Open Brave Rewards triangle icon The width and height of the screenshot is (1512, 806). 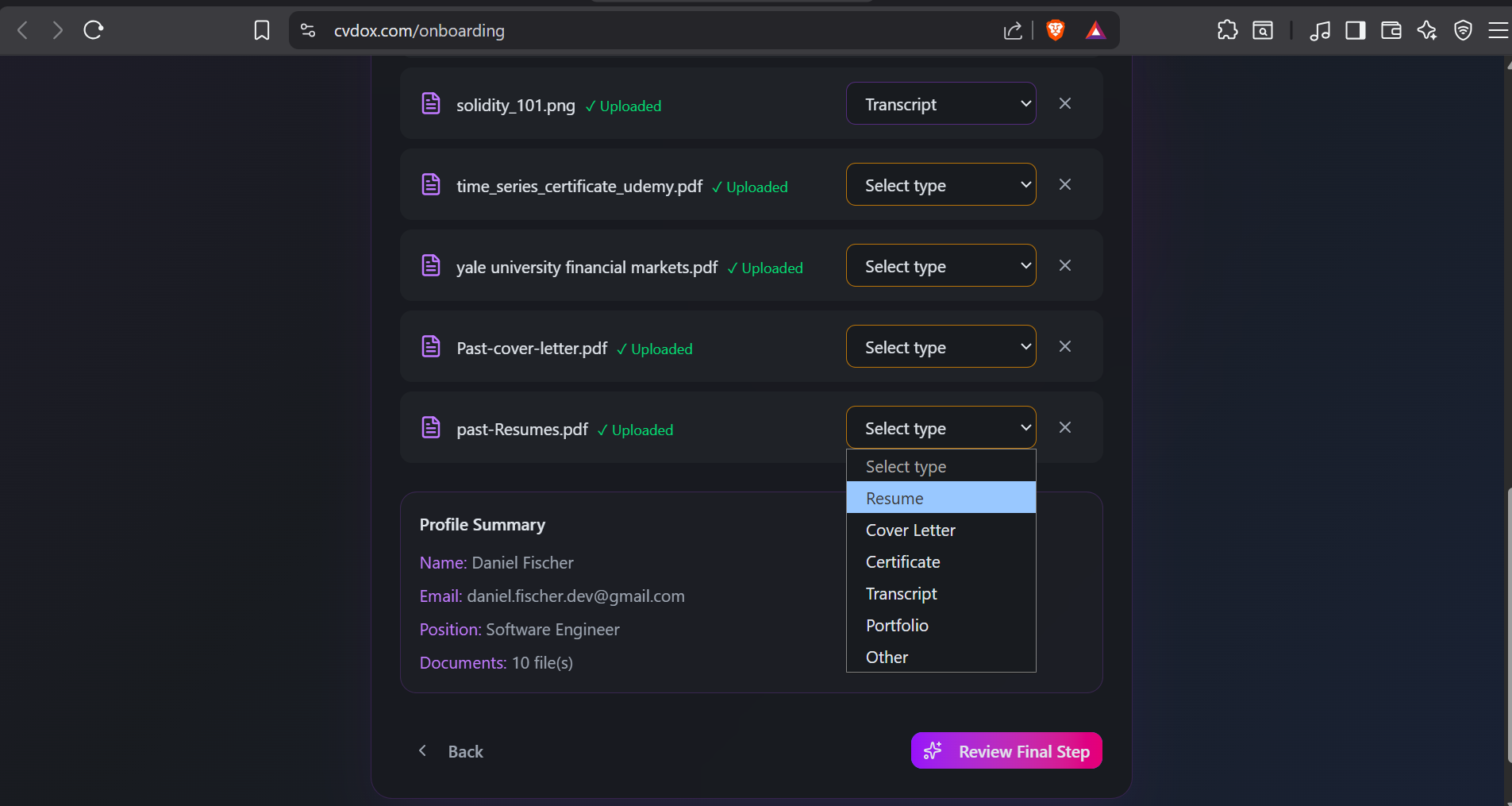click(1095, 30)
